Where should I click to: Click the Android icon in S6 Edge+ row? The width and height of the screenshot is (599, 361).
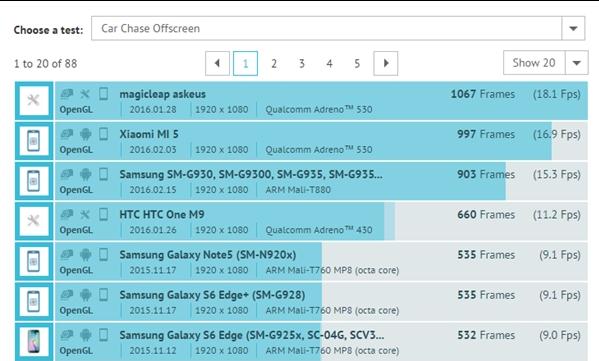click(x=86, y=295)
